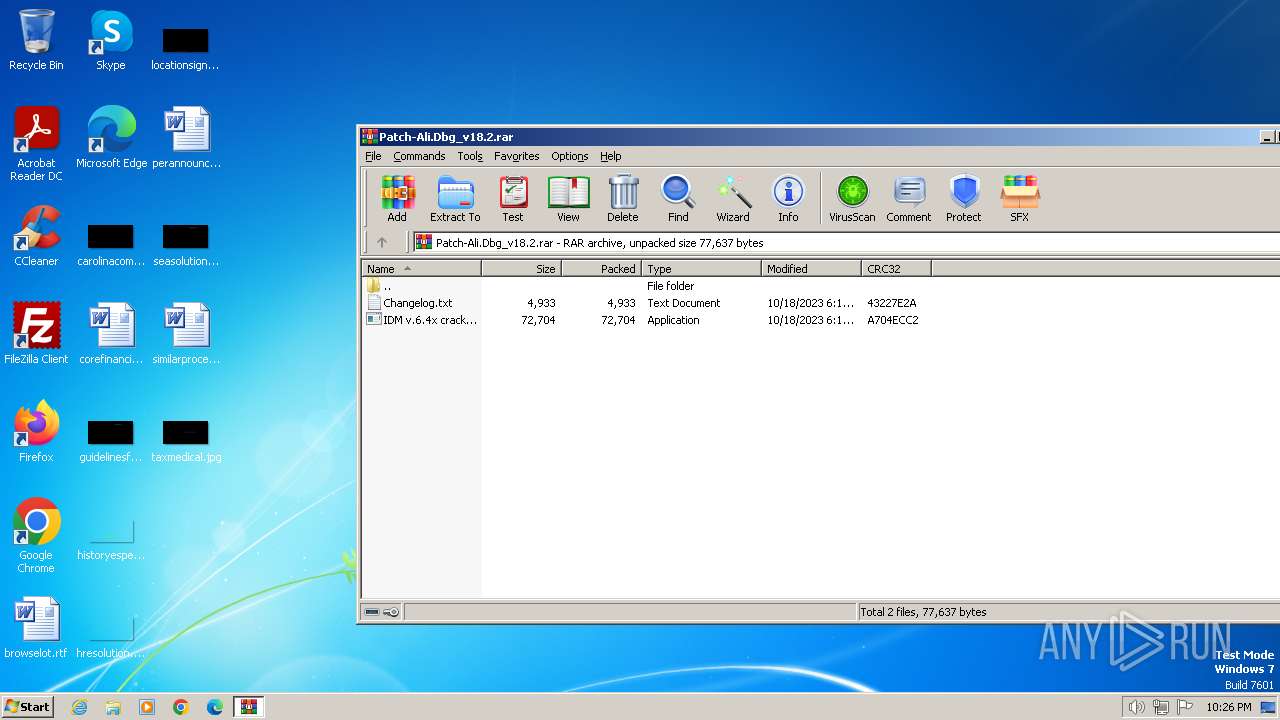Select Google Chrome desktop shortcut

coord(36,536)
